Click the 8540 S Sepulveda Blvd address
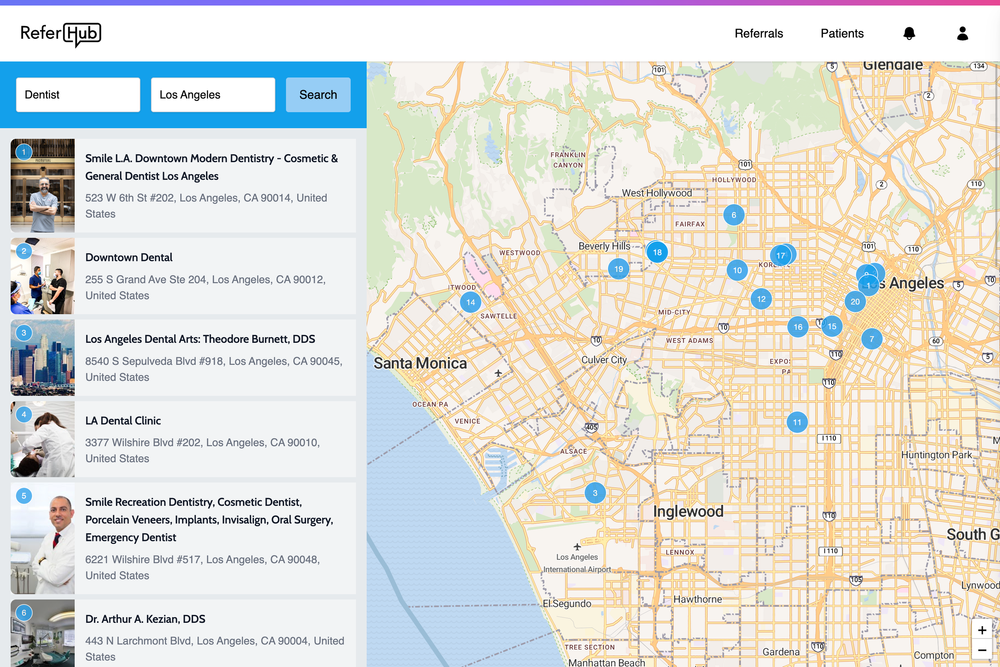The image size is (1000, 667). pyautogui.click(x=214, y=369)
